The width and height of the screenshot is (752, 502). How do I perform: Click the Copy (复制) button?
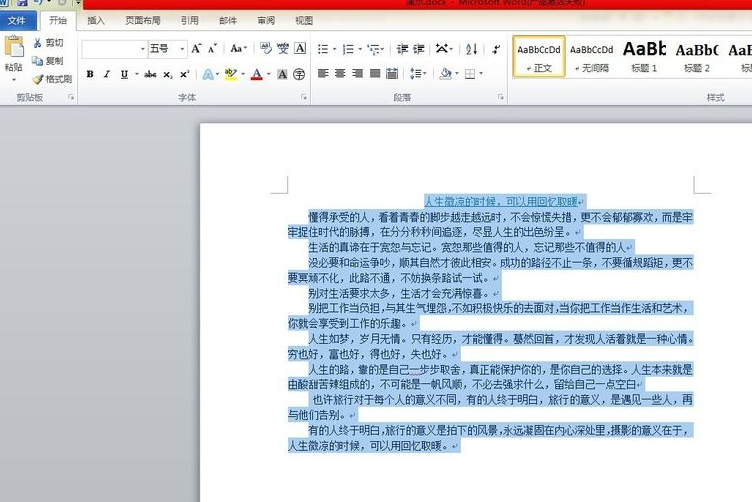[x=48, y=61]
